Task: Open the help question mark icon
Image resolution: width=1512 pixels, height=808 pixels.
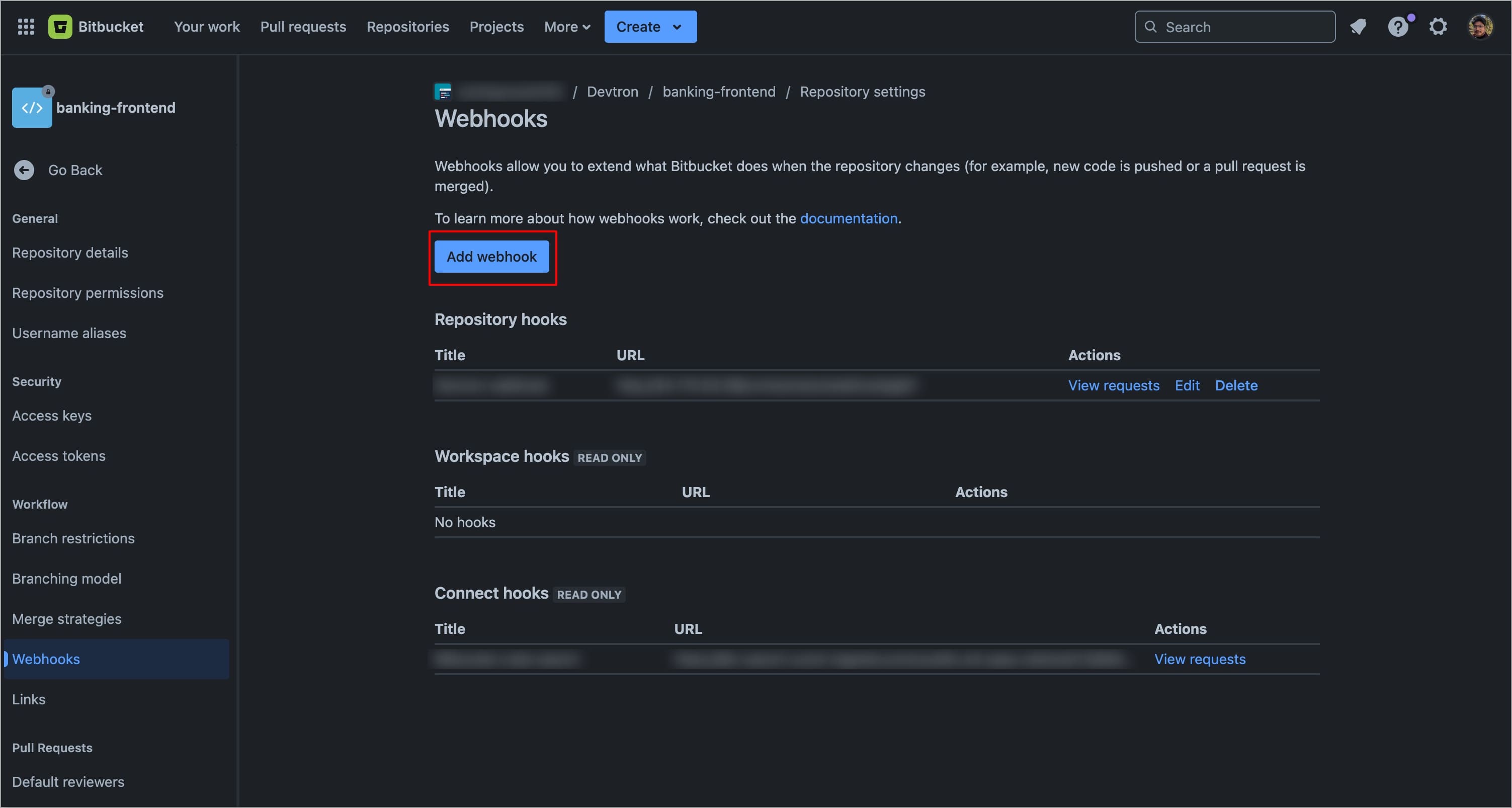Action: click(x=1397, y=27)
